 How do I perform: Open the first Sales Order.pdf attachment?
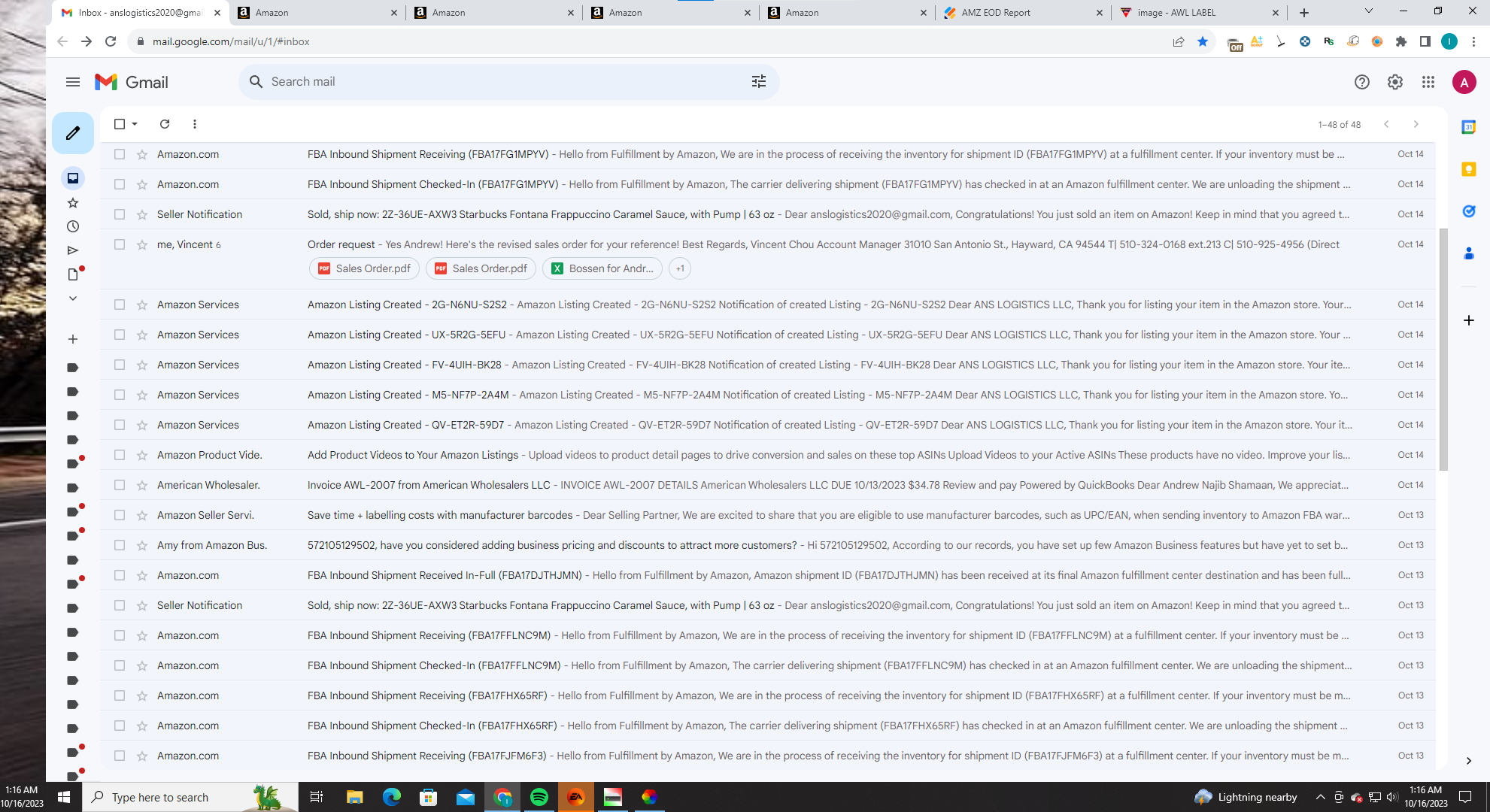point(365,268)
